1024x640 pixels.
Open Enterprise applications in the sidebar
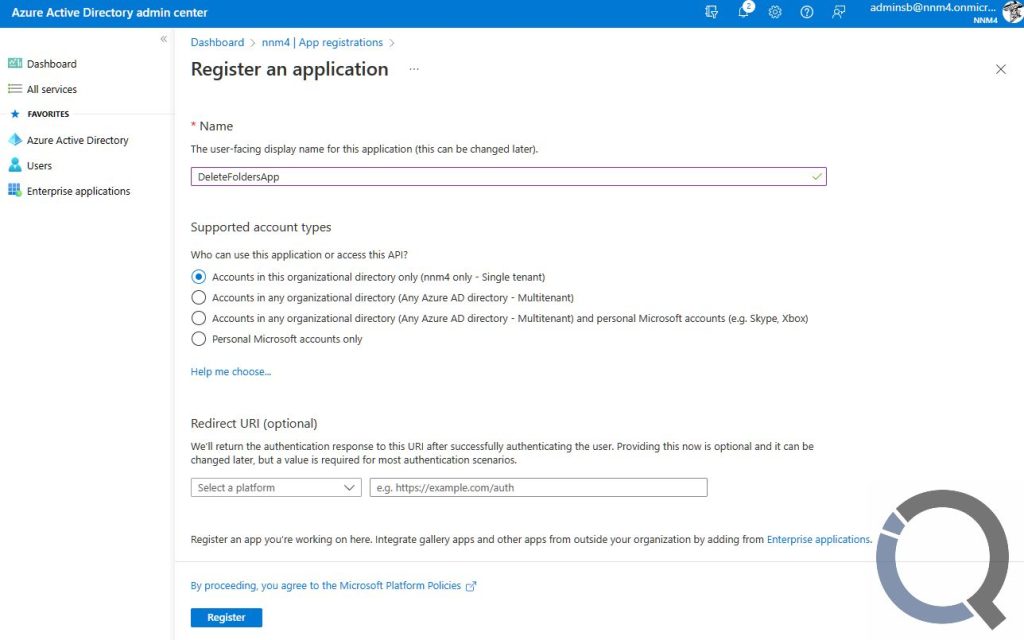point(78,191)
